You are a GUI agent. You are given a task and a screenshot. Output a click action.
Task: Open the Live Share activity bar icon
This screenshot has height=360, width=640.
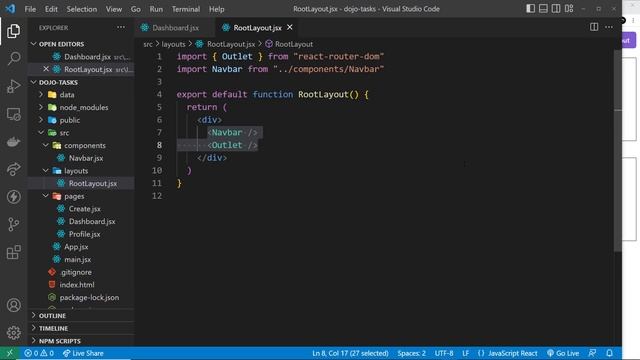(x=13, y=169)
